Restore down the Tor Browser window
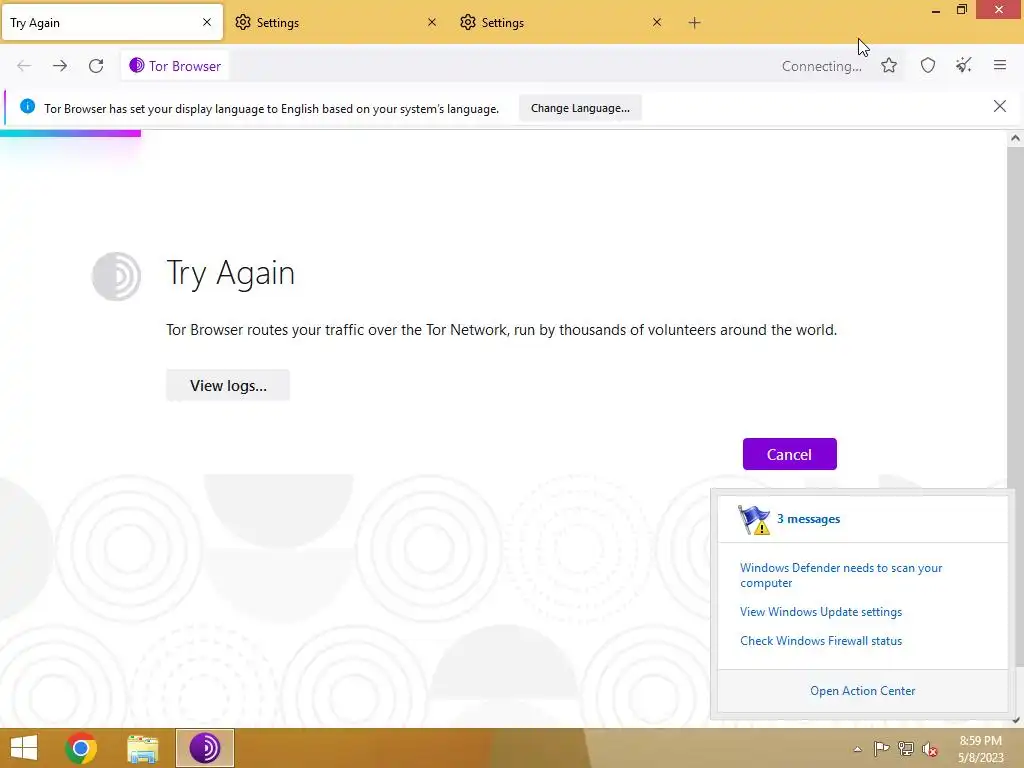1024x768 pixels. coord(962,10)
